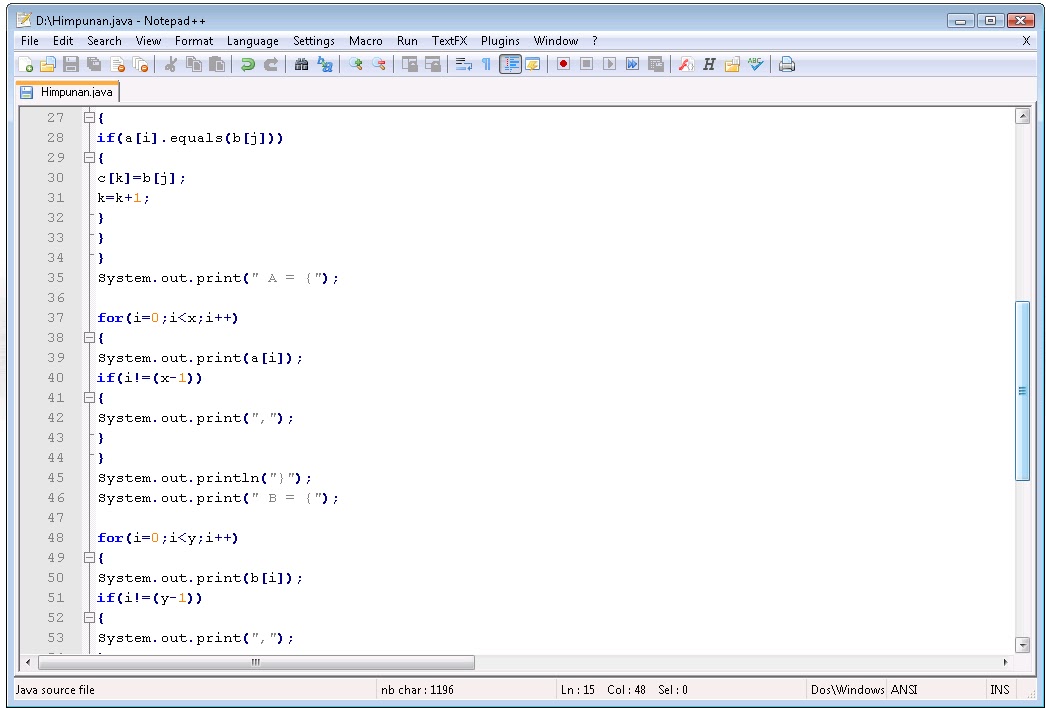Click the Save file diskette icon
This screenshot has width=1046, height=708.
point(71,64)
